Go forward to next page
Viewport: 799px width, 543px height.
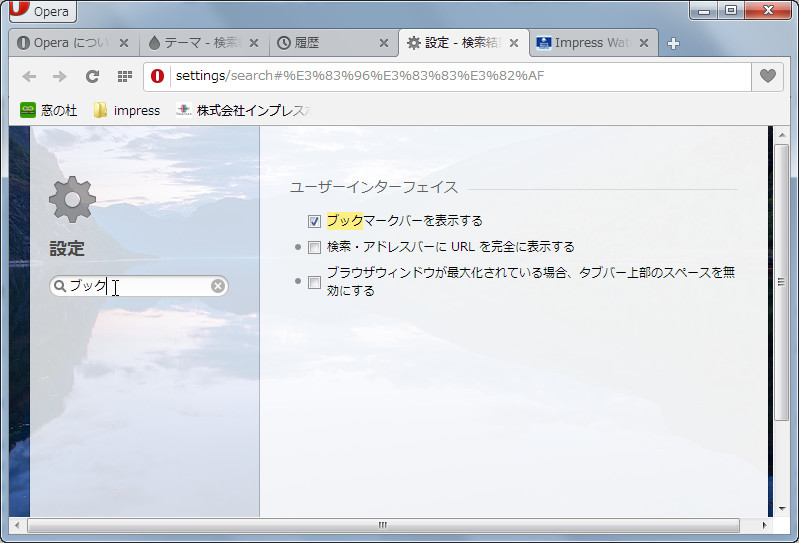[x=60, y=76]
